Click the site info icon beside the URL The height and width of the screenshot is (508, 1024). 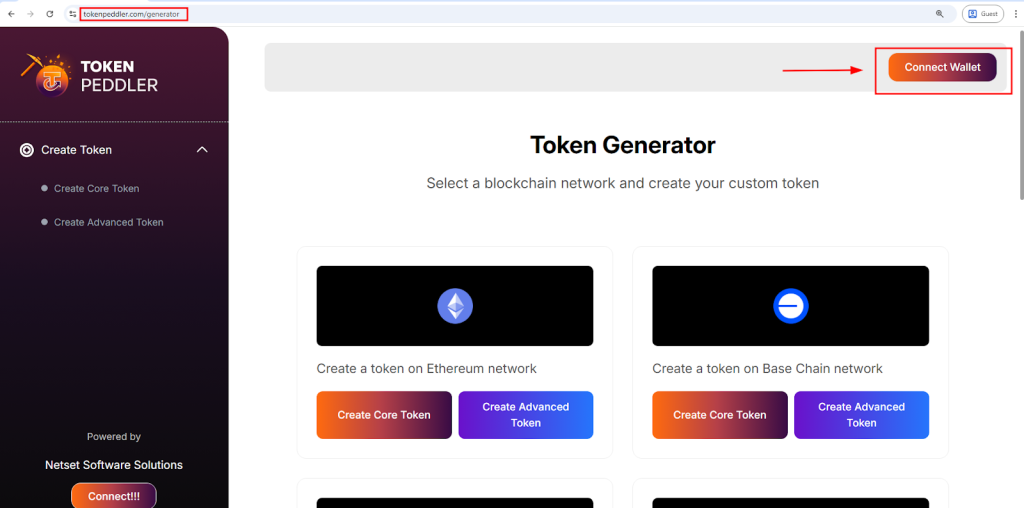pos(72,14)
